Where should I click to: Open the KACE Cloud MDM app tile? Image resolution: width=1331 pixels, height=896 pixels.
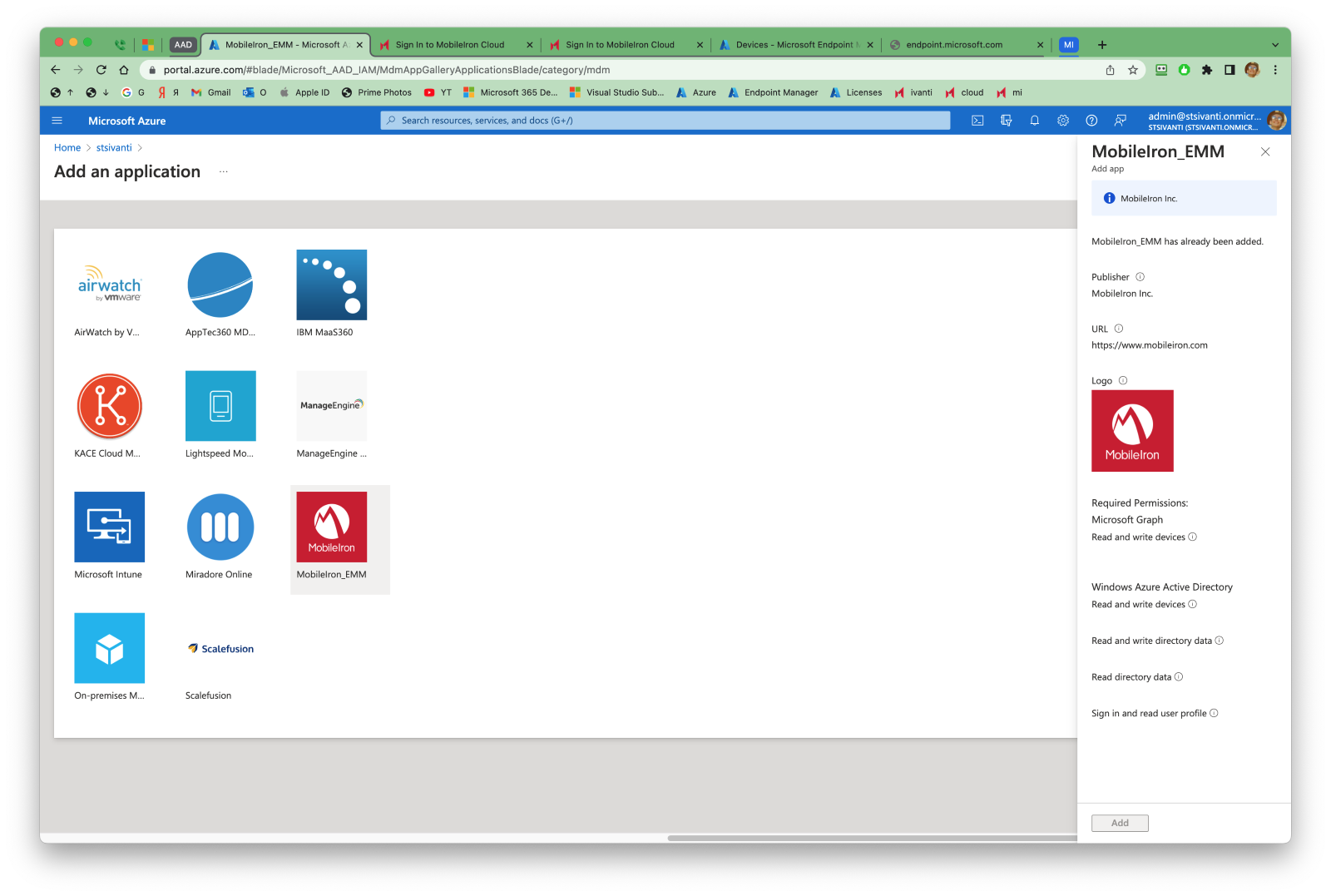click(x=109, y=406)
